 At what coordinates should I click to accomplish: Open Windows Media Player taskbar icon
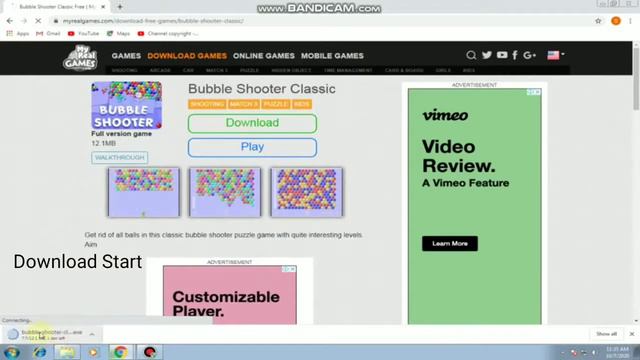(x=93, y=352)
